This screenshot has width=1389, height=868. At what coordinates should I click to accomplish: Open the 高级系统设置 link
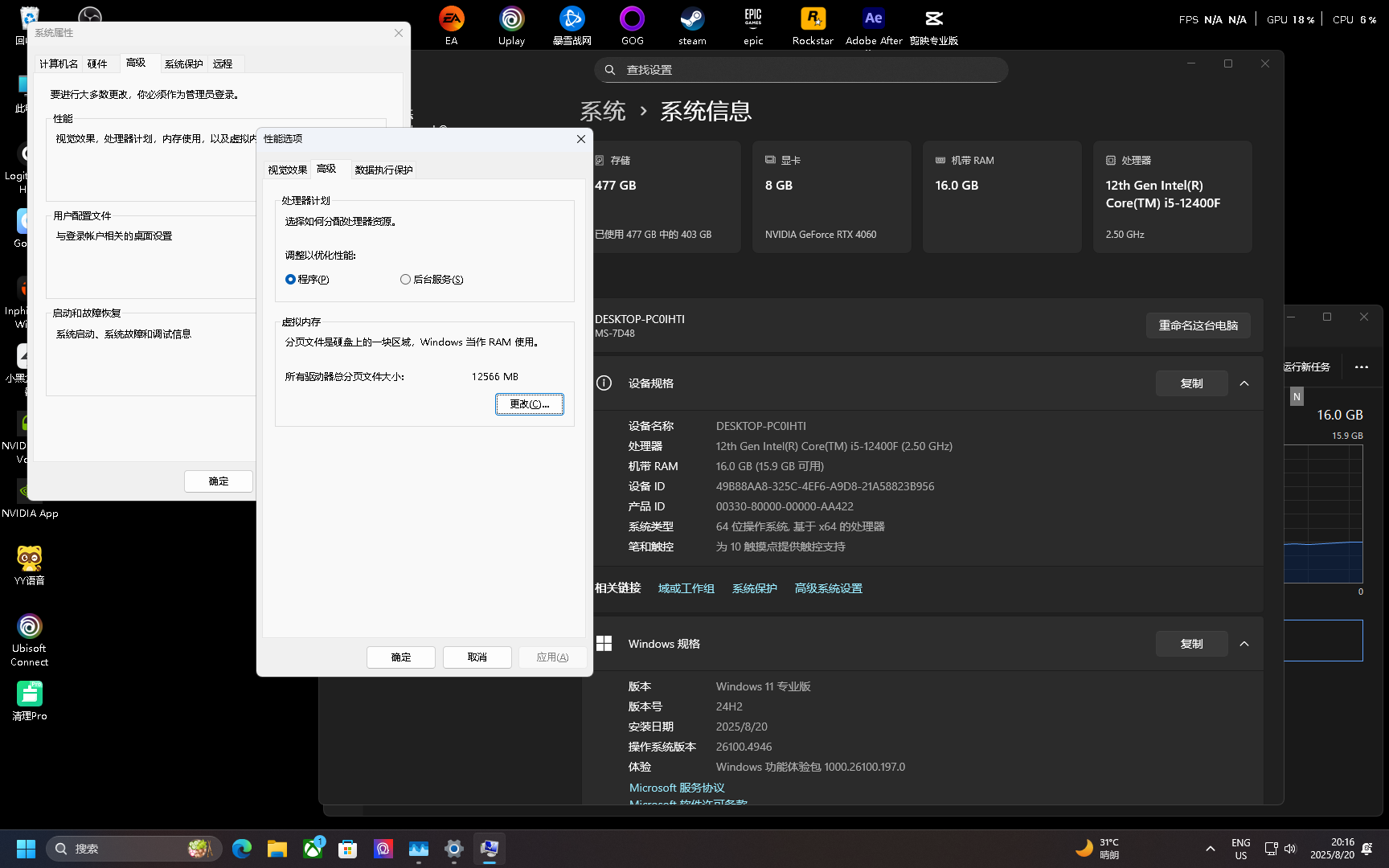click(829, 588)
